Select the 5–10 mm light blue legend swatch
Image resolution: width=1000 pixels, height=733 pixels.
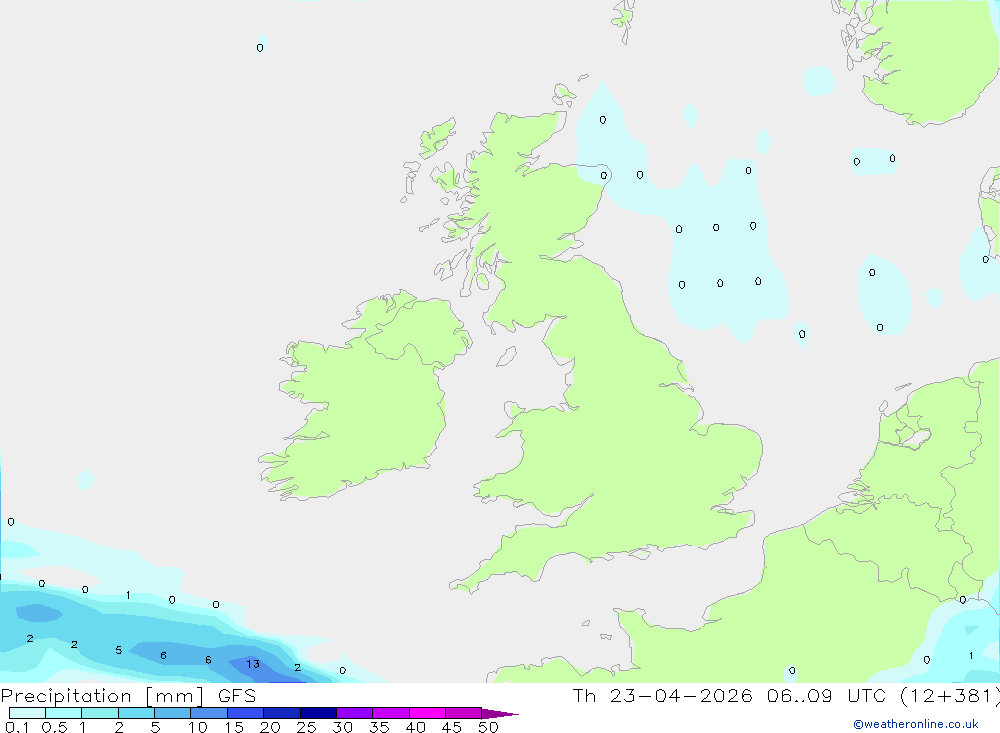click(x=173, y=713)
